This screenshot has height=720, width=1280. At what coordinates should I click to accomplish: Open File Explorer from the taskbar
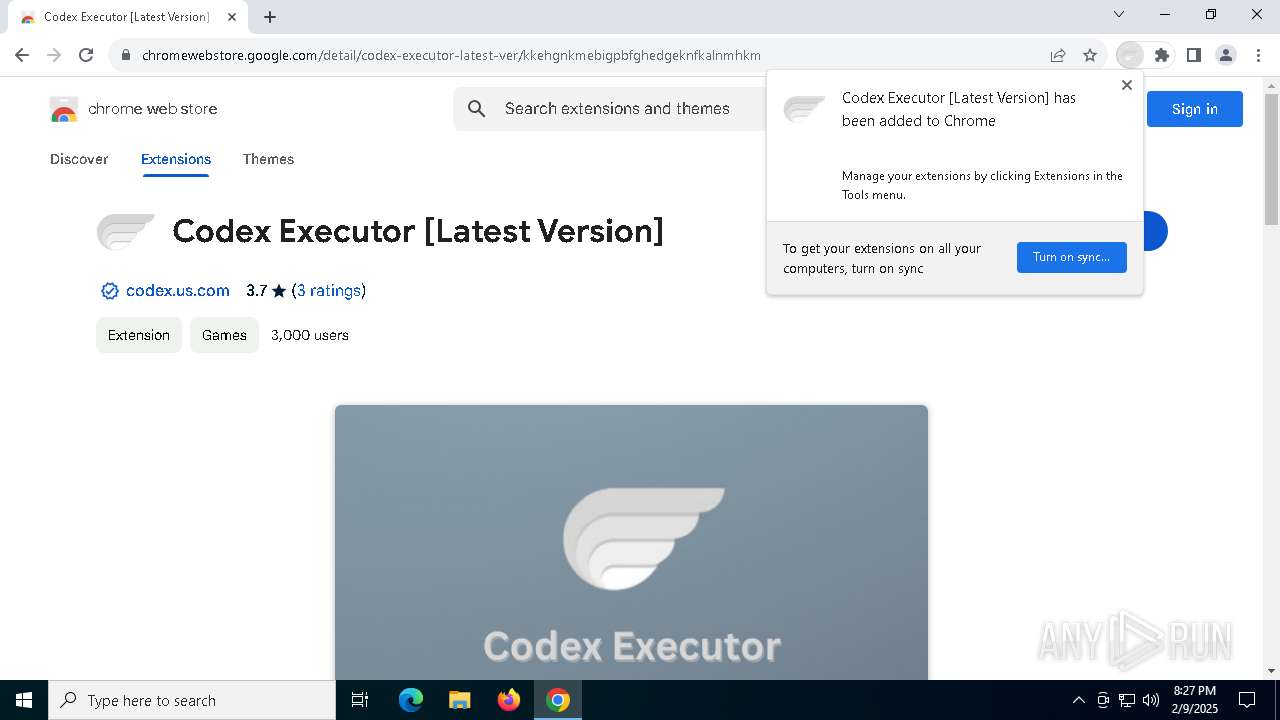[460, 700]
